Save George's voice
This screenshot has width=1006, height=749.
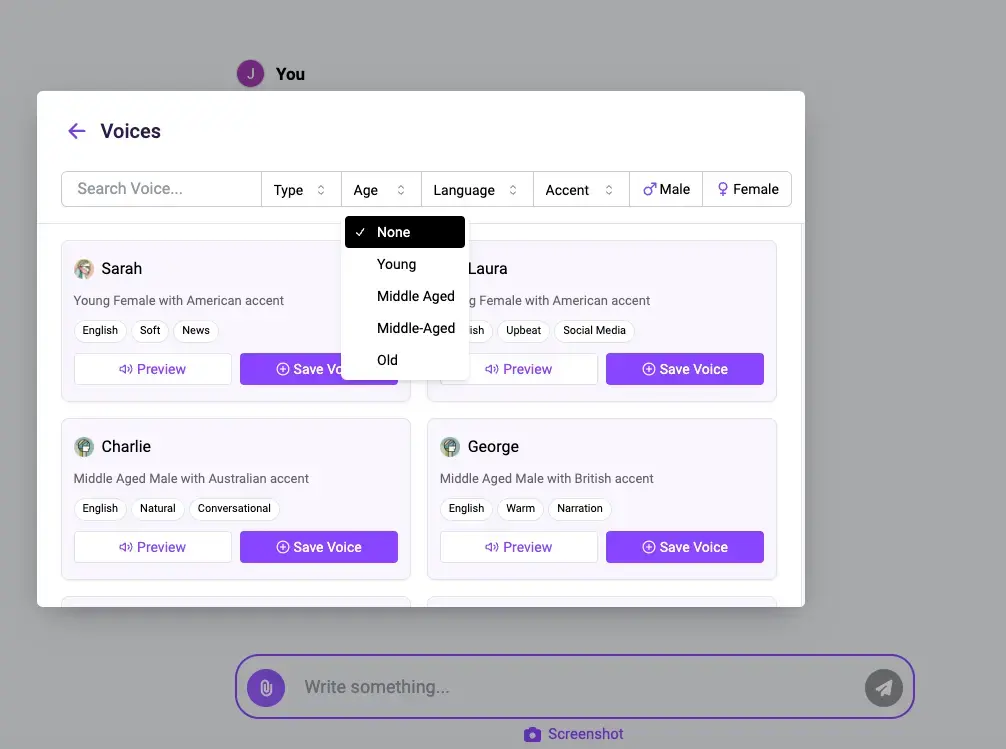click(685, 547)
